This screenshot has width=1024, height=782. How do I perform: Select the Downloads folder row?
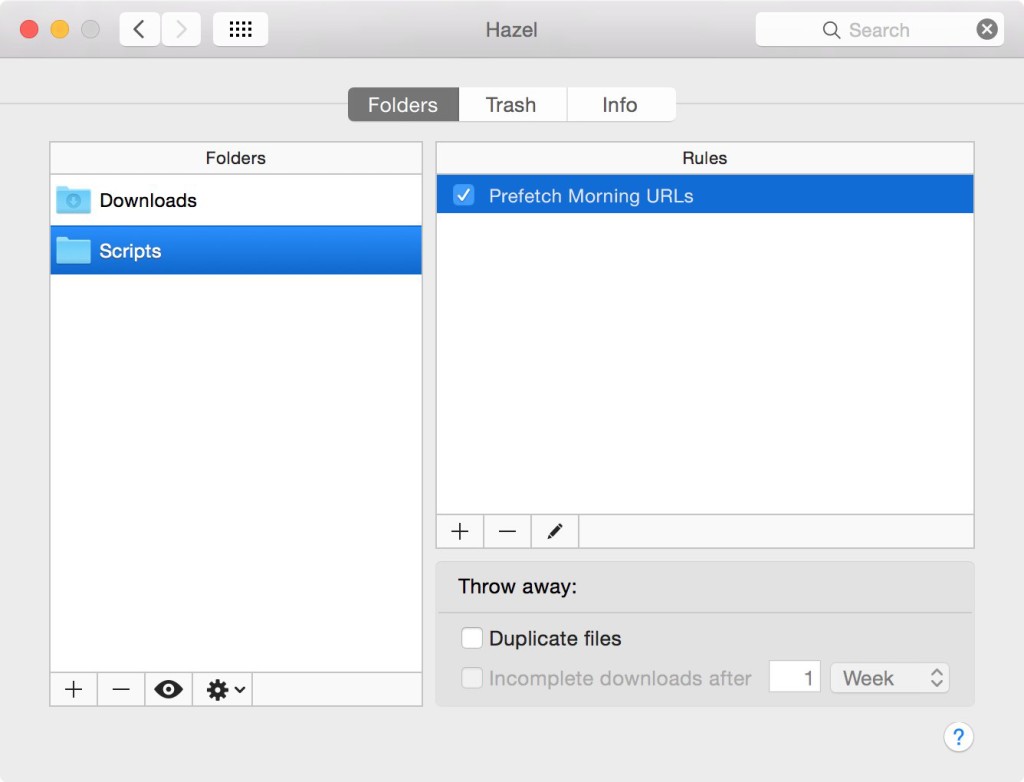pyautogui.click(x=236, y=200)
